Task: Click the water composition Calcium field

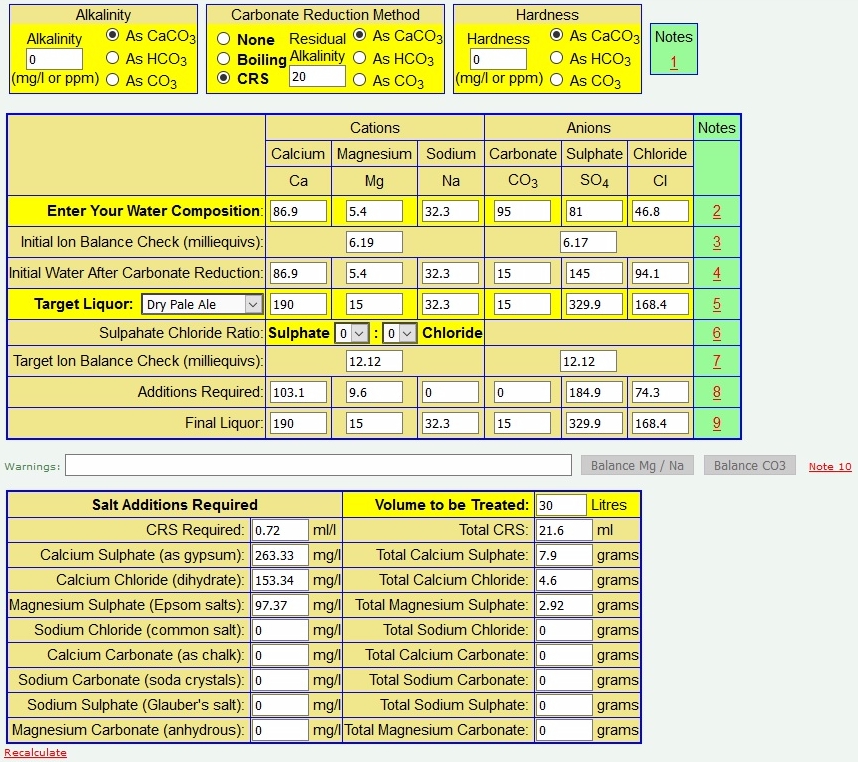Action: (x=298, y=211)
